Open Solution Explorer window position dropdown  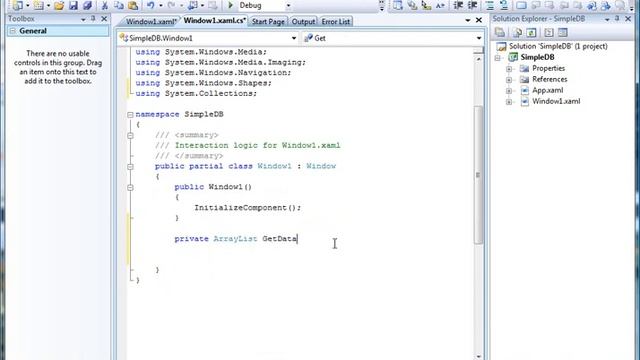(x=607, y=19)
